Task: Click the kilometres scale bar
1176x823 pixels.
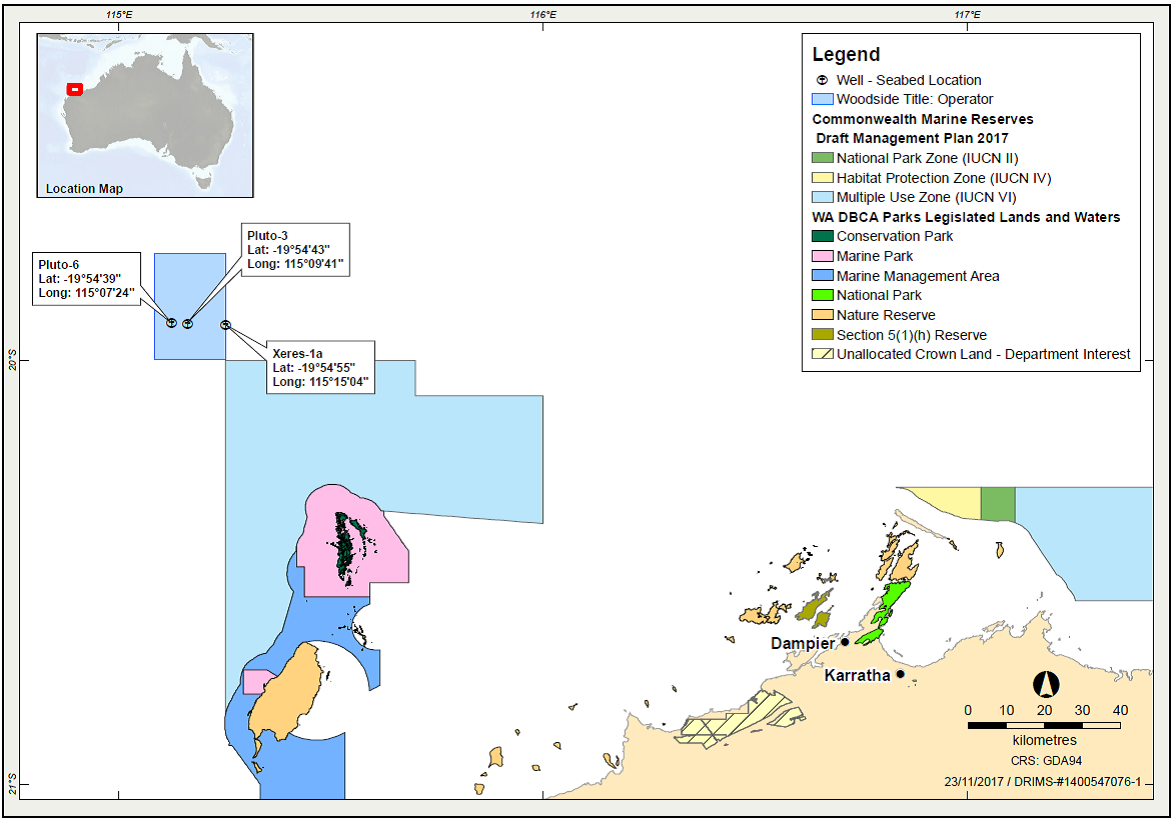Action: point(1043,724)
